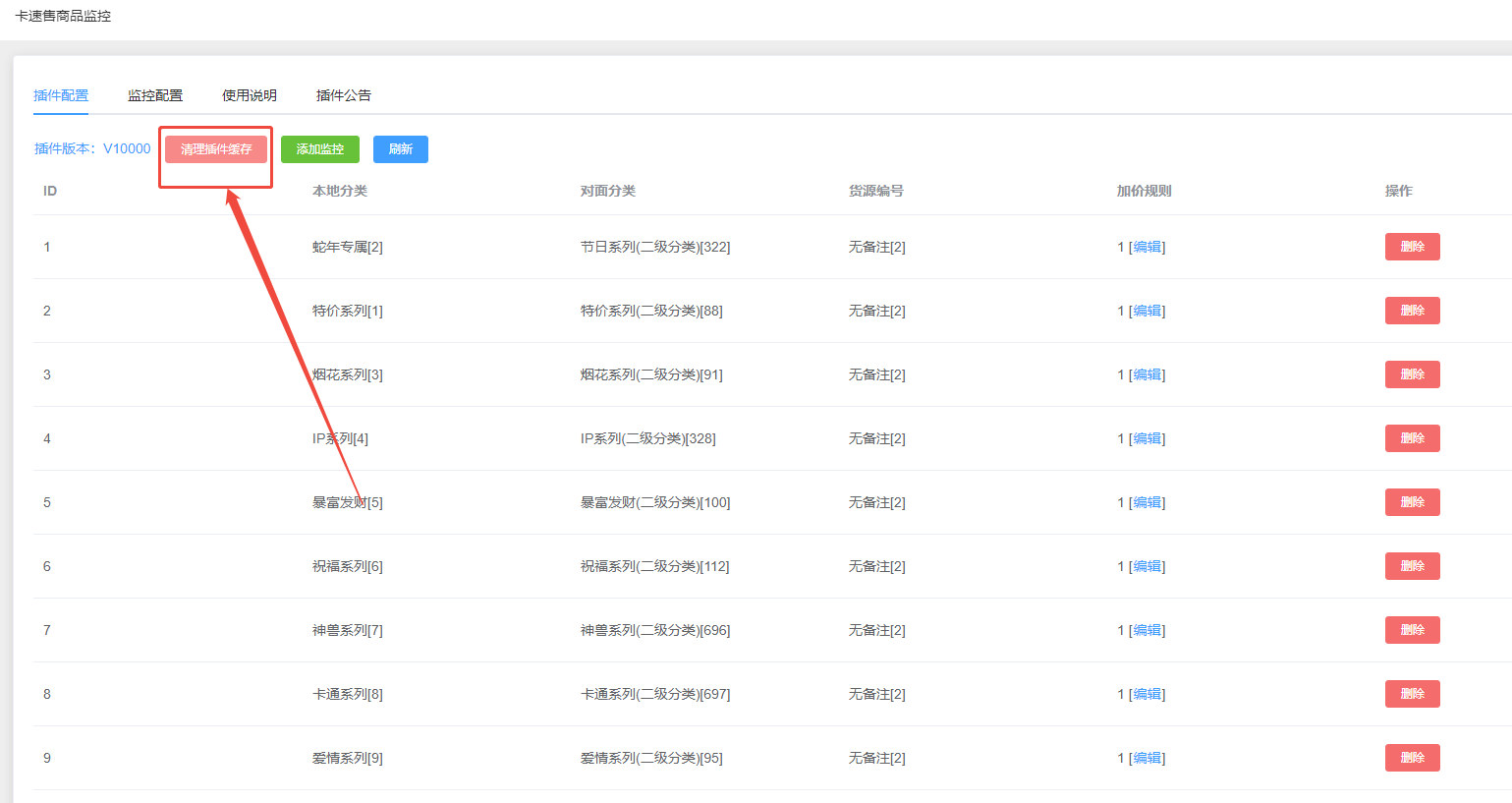Click the 清理插件缓存 button
The height and width of the screenshot is (803, 1512).
coord(216,149)
